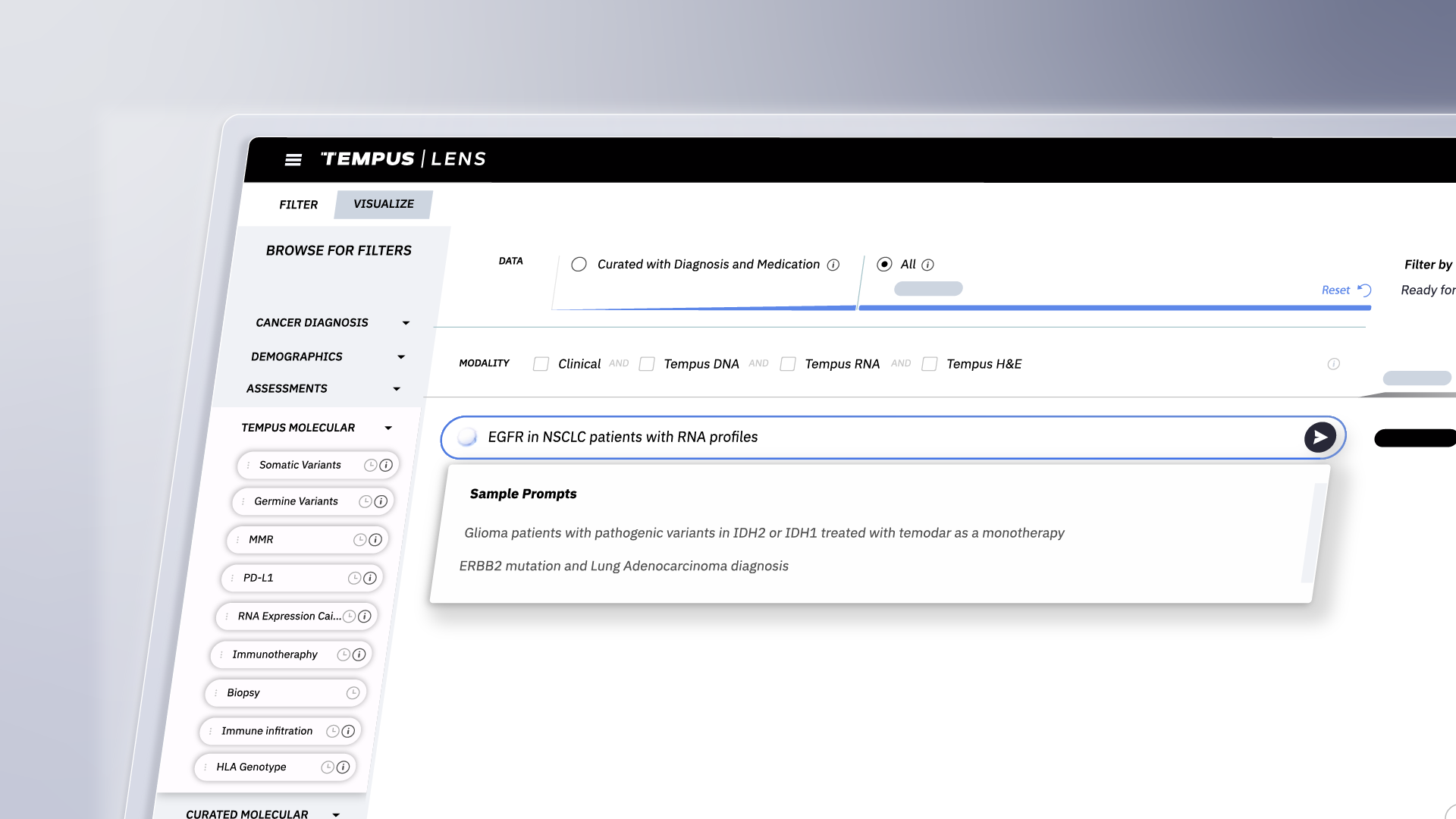The width and height of the screenshot is (1456, 819).
Task: Expand the Assessments filter section
Action: click(x=323, y=388)
